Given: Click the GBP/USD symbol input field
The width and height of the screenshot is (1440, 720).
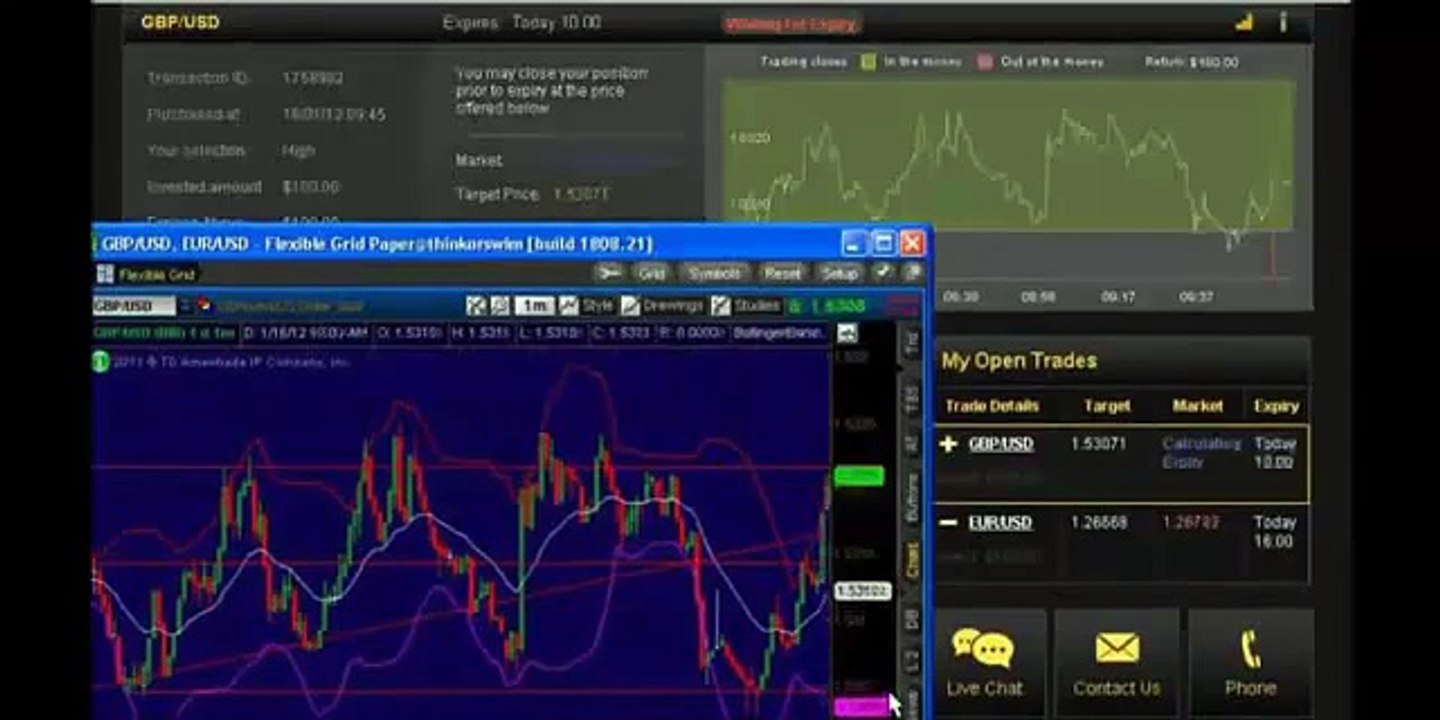Looking at the screenshot, I should 134,305.
